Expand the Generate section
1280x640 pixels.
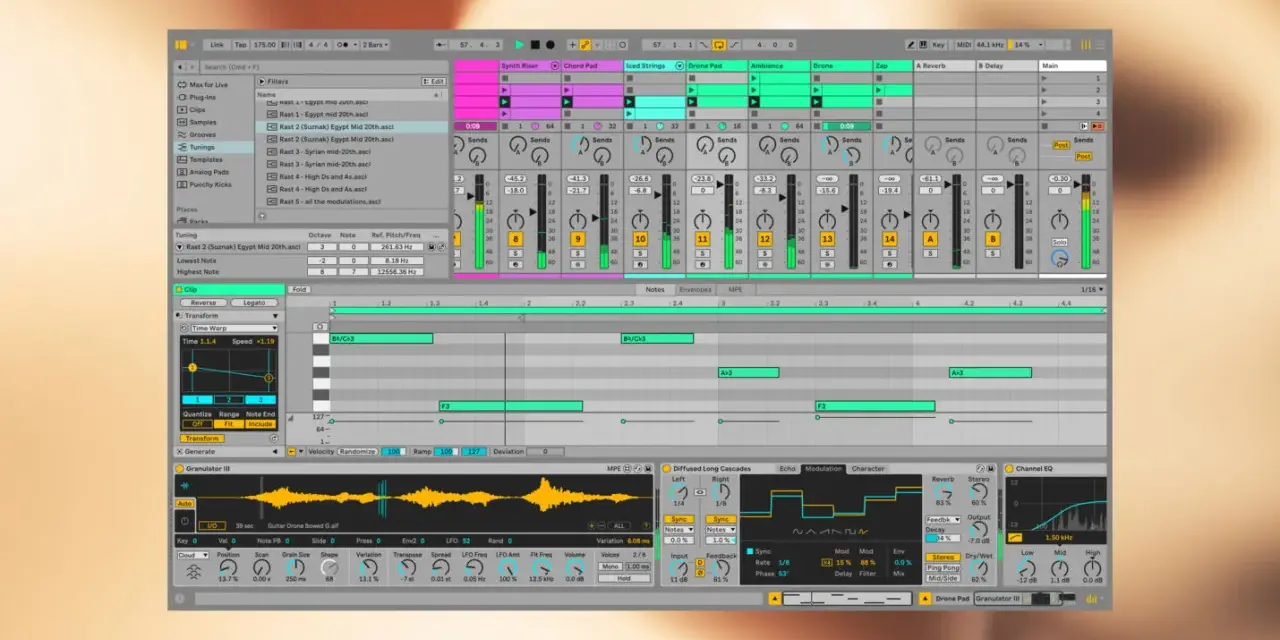275,451
